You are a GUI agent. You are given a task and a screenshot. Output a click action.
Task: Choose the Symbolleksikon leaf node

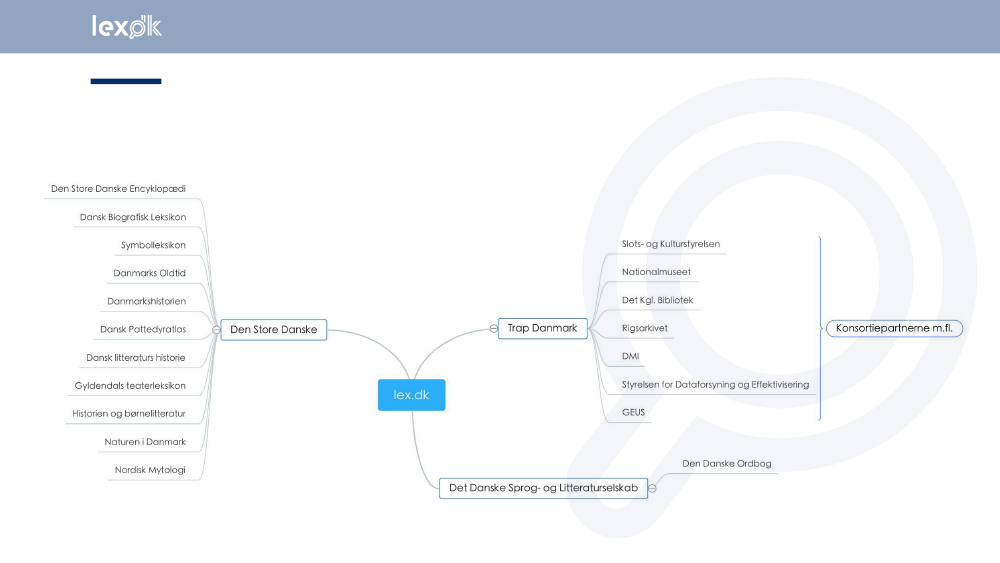coord(153,245)
